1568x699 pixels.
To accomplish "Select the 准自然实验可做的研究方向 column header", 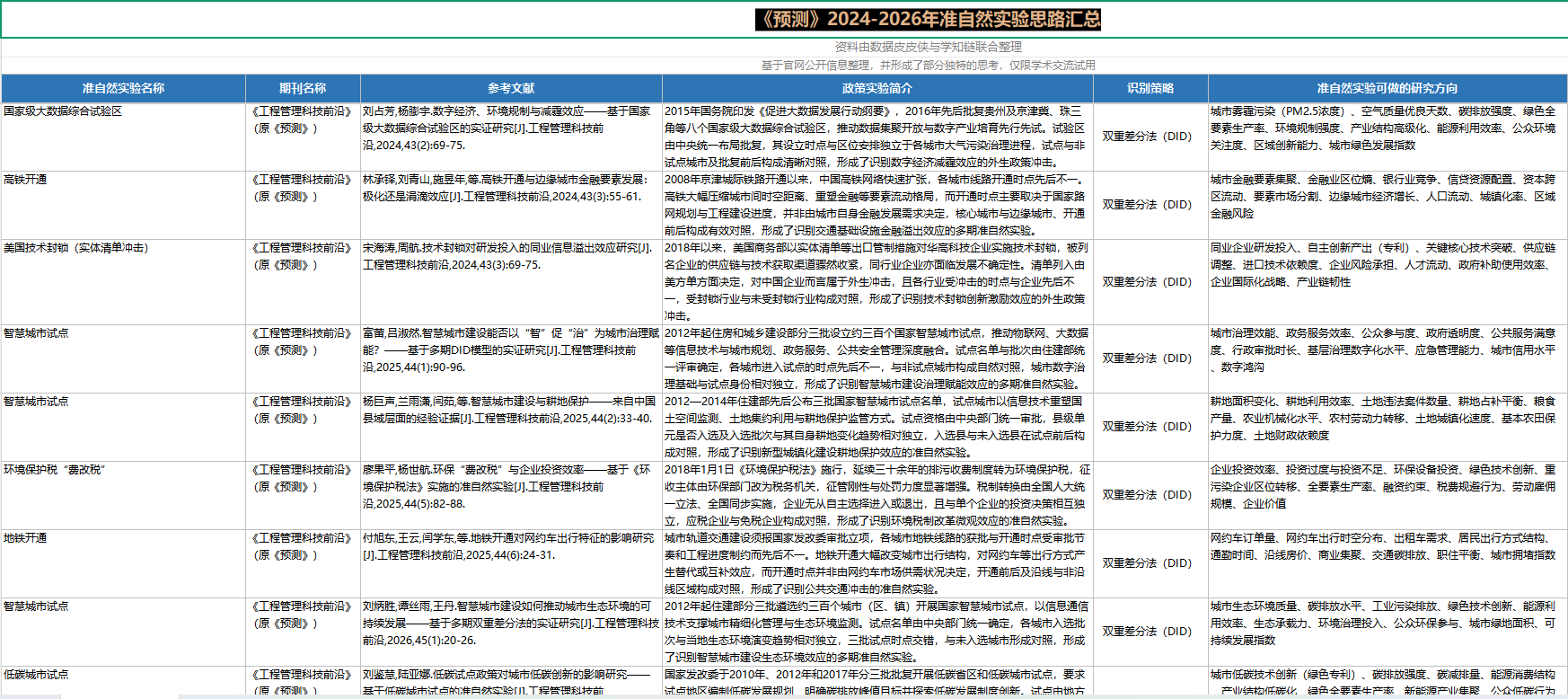I will tap(1387, 88).
